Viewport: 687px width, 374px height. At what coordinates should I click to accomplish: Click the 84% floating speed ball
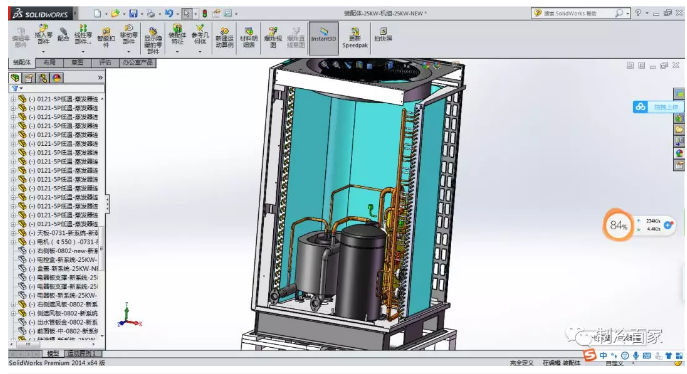[618, 225]
